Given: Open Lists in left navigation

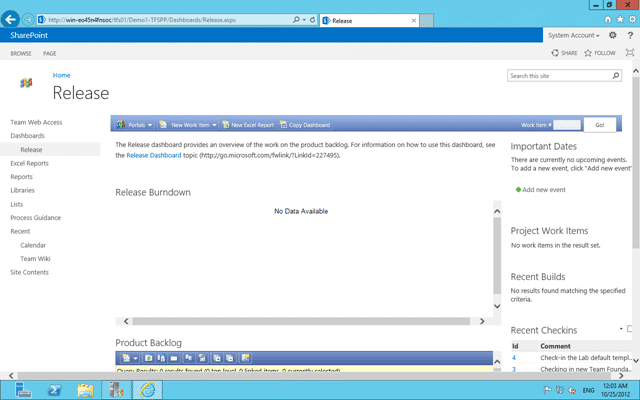Looking at the screenshot, I should tap(17, 204).
